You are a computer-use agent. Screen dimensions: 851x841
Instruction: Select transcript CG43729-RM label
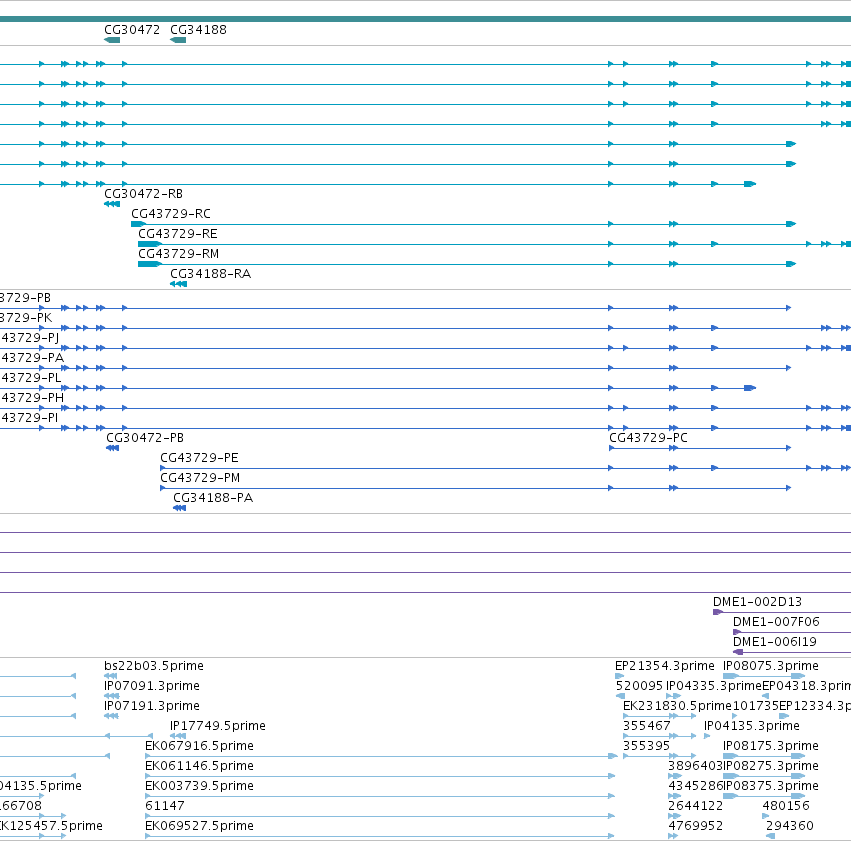[x=178, y=254]
